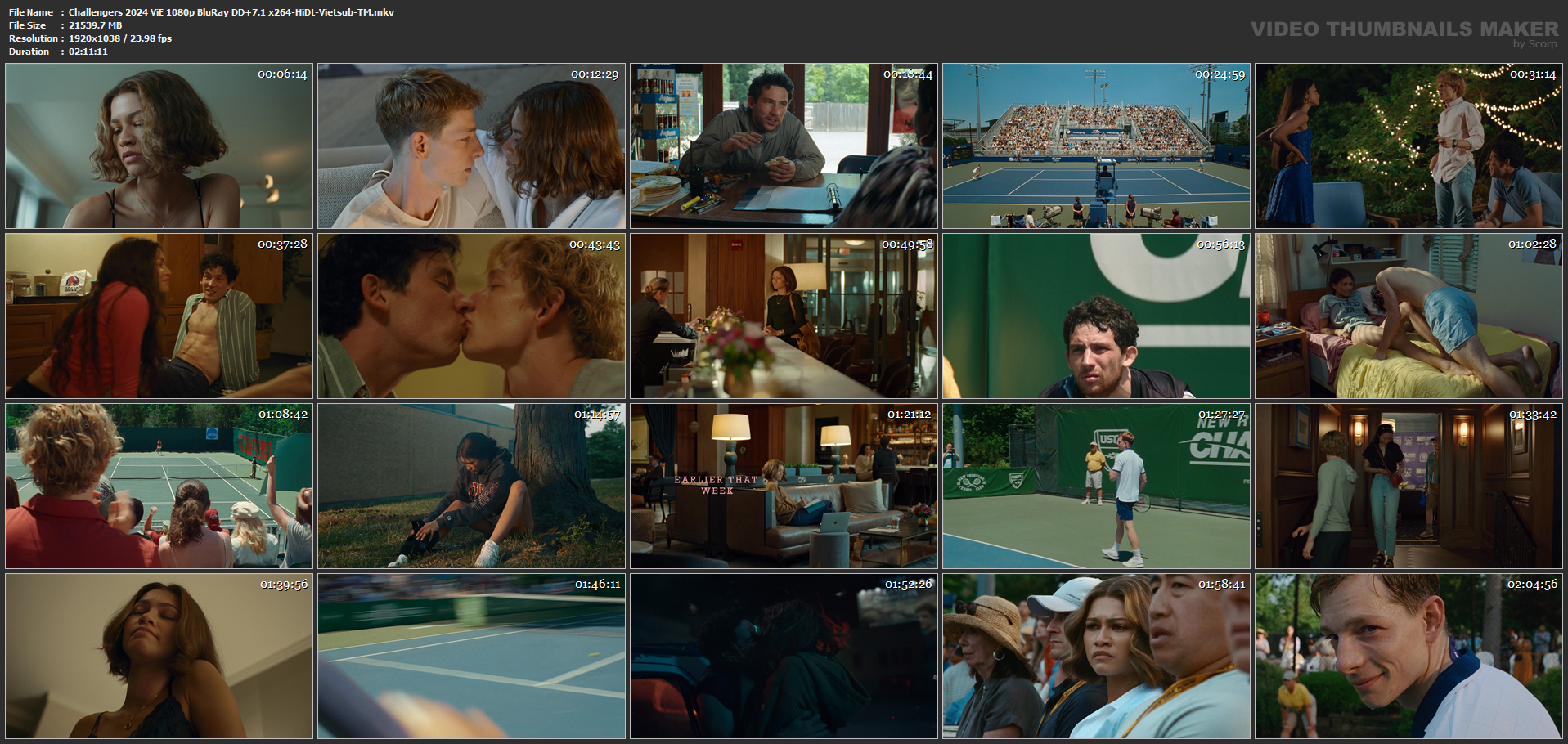Select the thumbnail stamped 01:08:42

coord(159,486)
